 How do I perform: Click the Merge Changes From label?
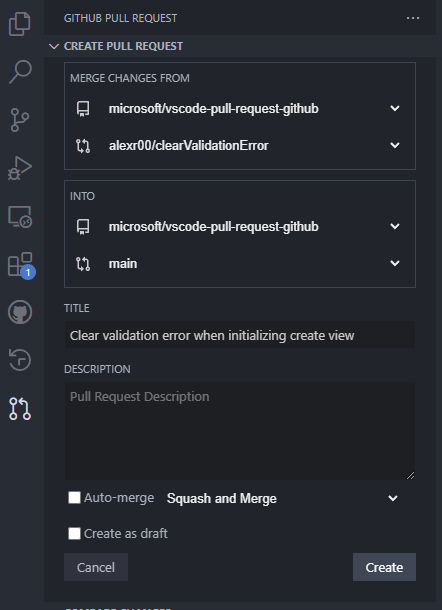(130, 78)
